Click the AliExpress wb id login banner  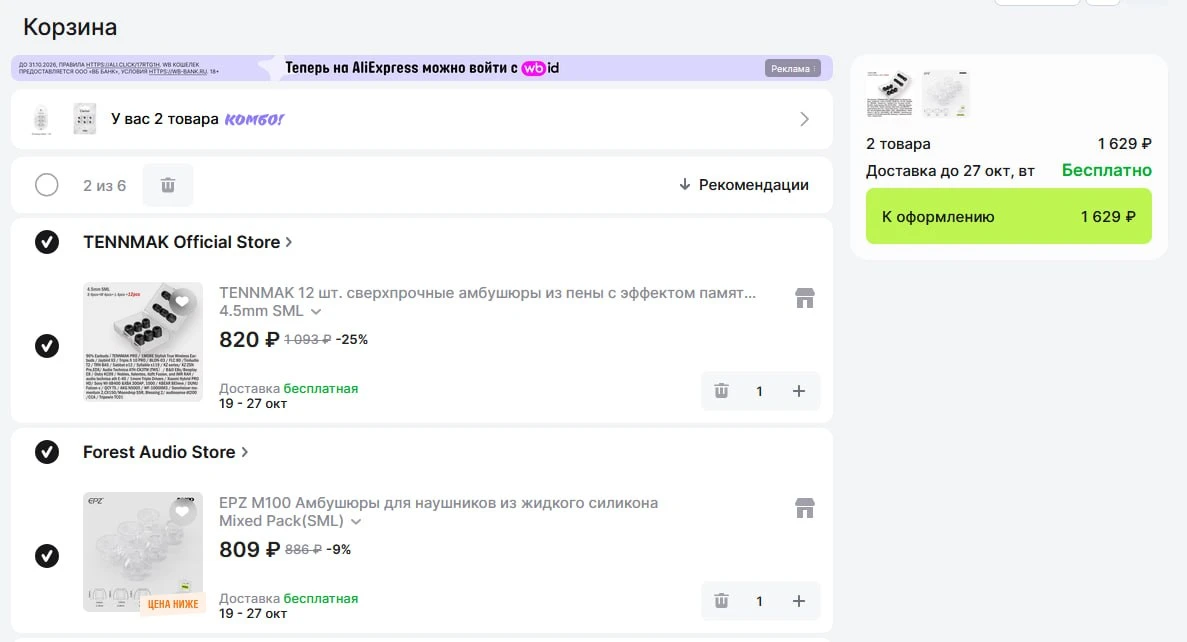click(x=422, y=68)
